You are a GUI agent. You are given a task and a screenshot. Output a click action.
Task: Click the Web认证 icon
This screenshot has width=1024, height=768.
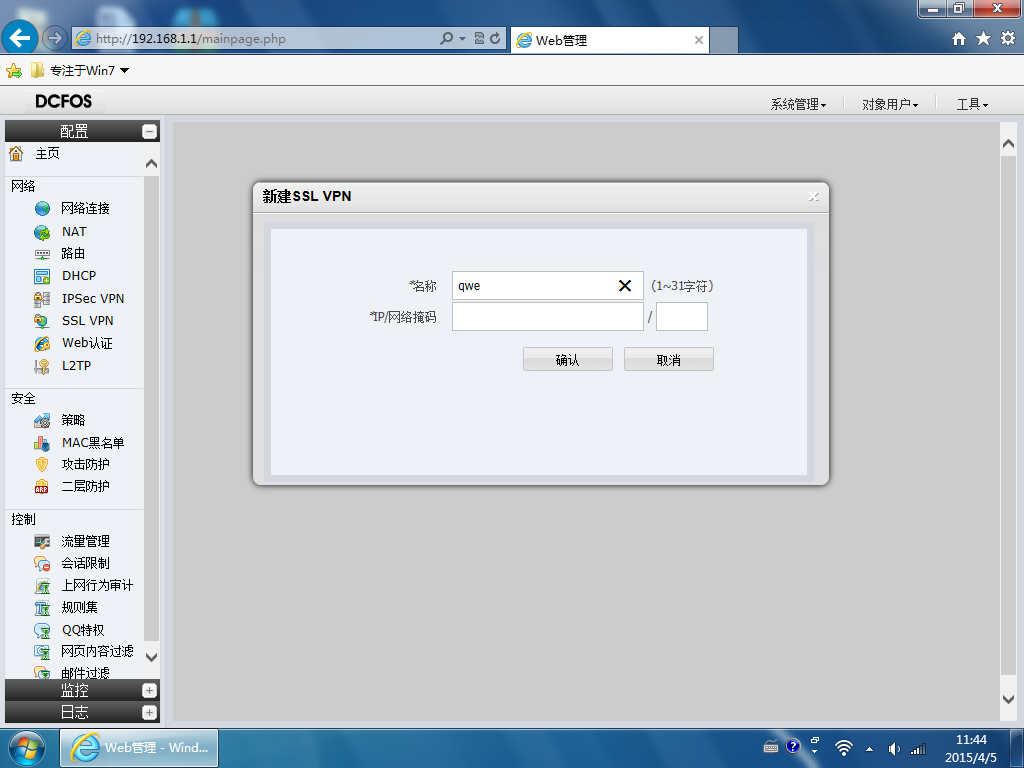(42, 344)
